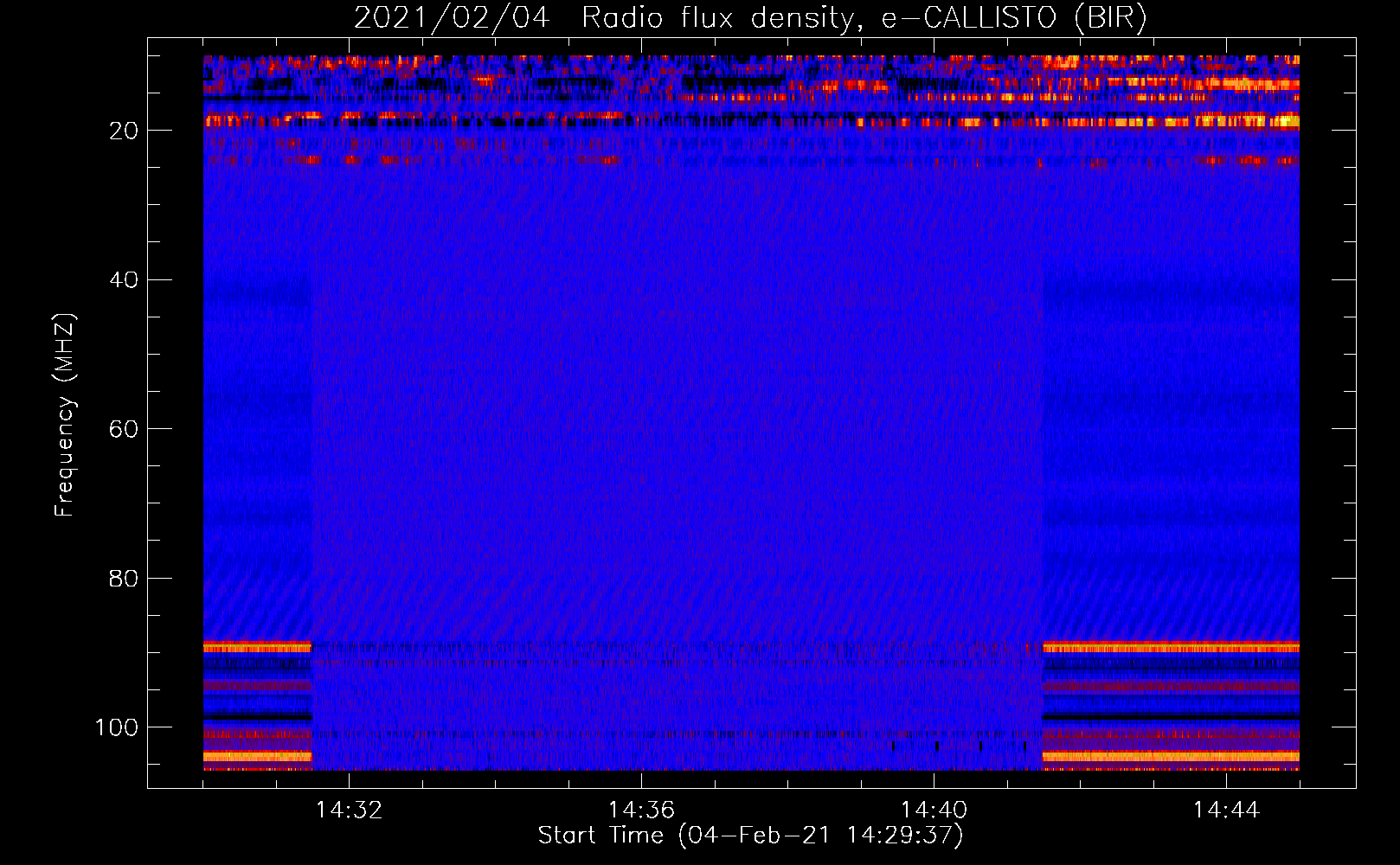Click the 20 MHz frequency tick label

coord(124,131)
